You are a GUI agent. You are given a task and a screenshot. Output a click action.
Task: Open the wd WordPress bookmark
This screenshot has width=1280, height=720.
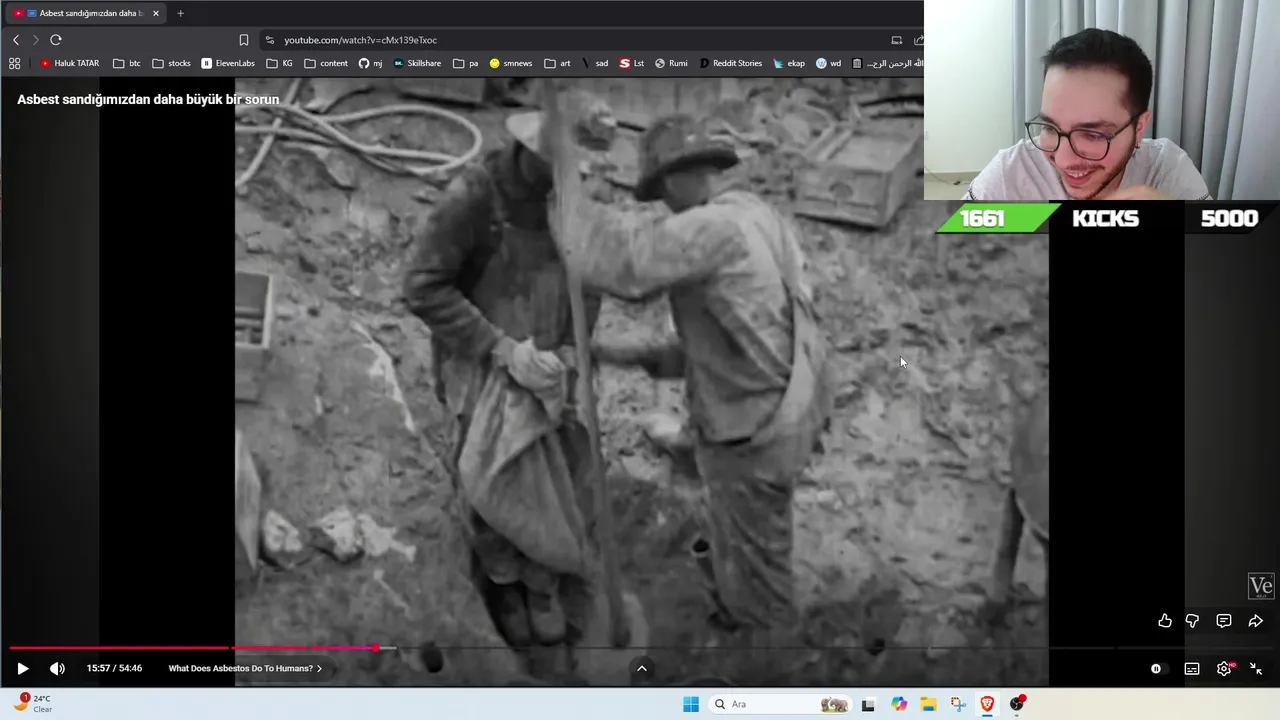[828, 63]
